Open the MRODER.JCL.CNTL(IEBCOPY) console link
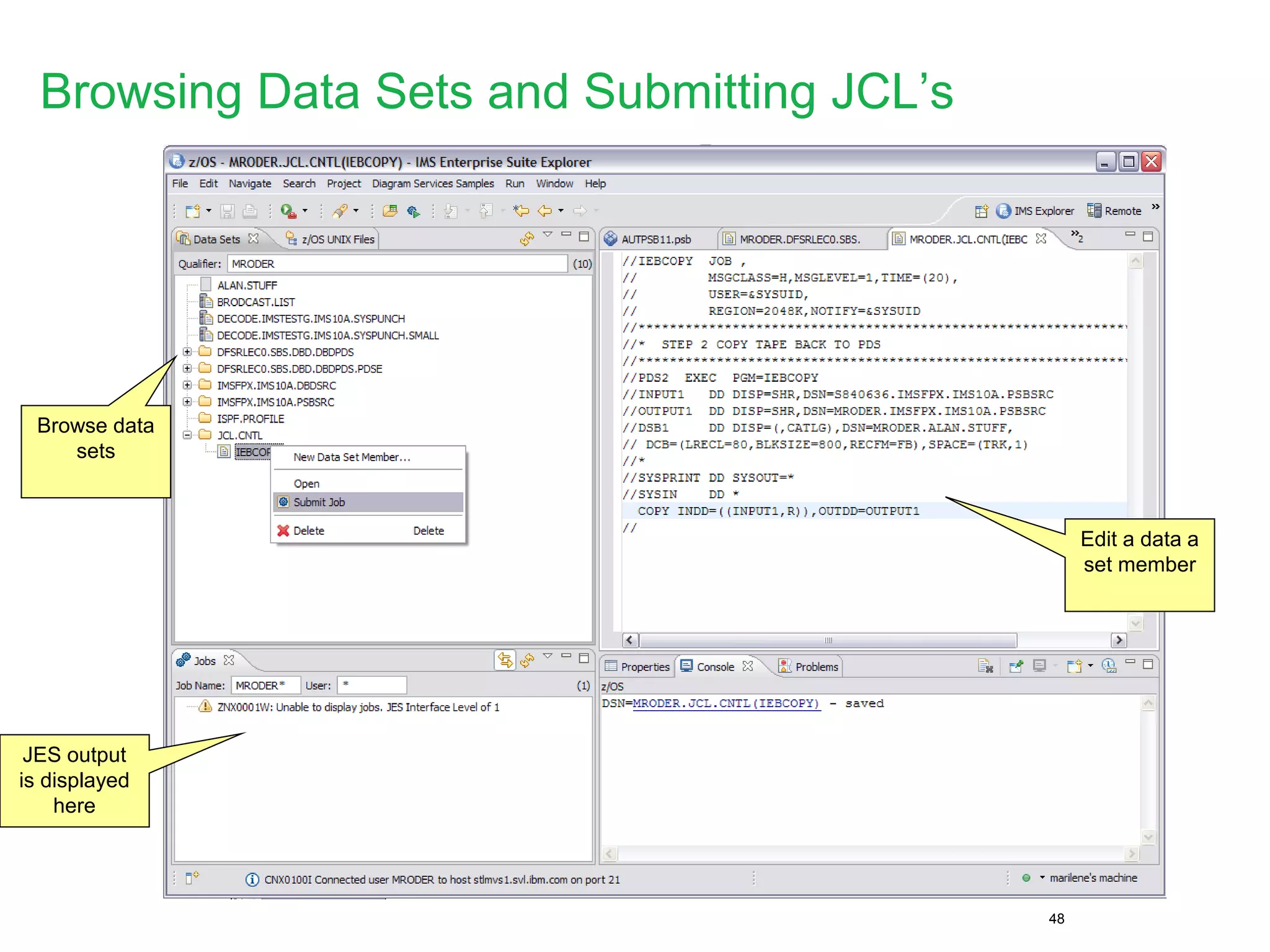 coord(726,704)
